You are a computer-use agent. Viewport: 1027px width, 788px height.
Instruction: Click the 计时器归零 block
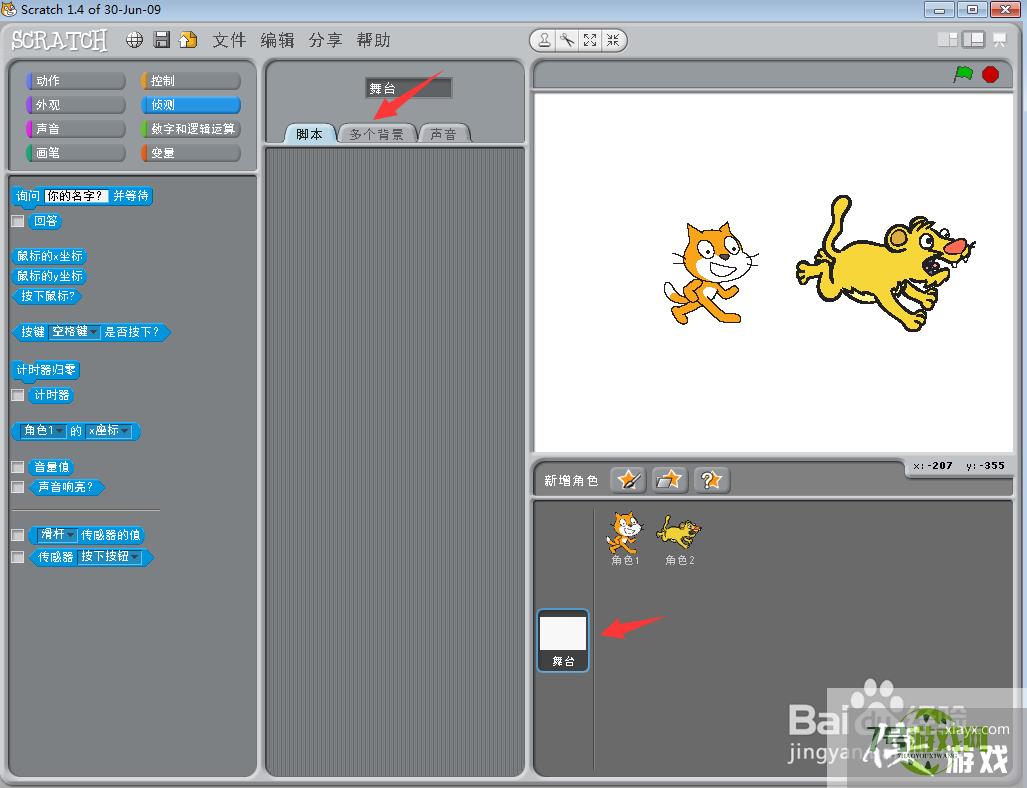46,370
